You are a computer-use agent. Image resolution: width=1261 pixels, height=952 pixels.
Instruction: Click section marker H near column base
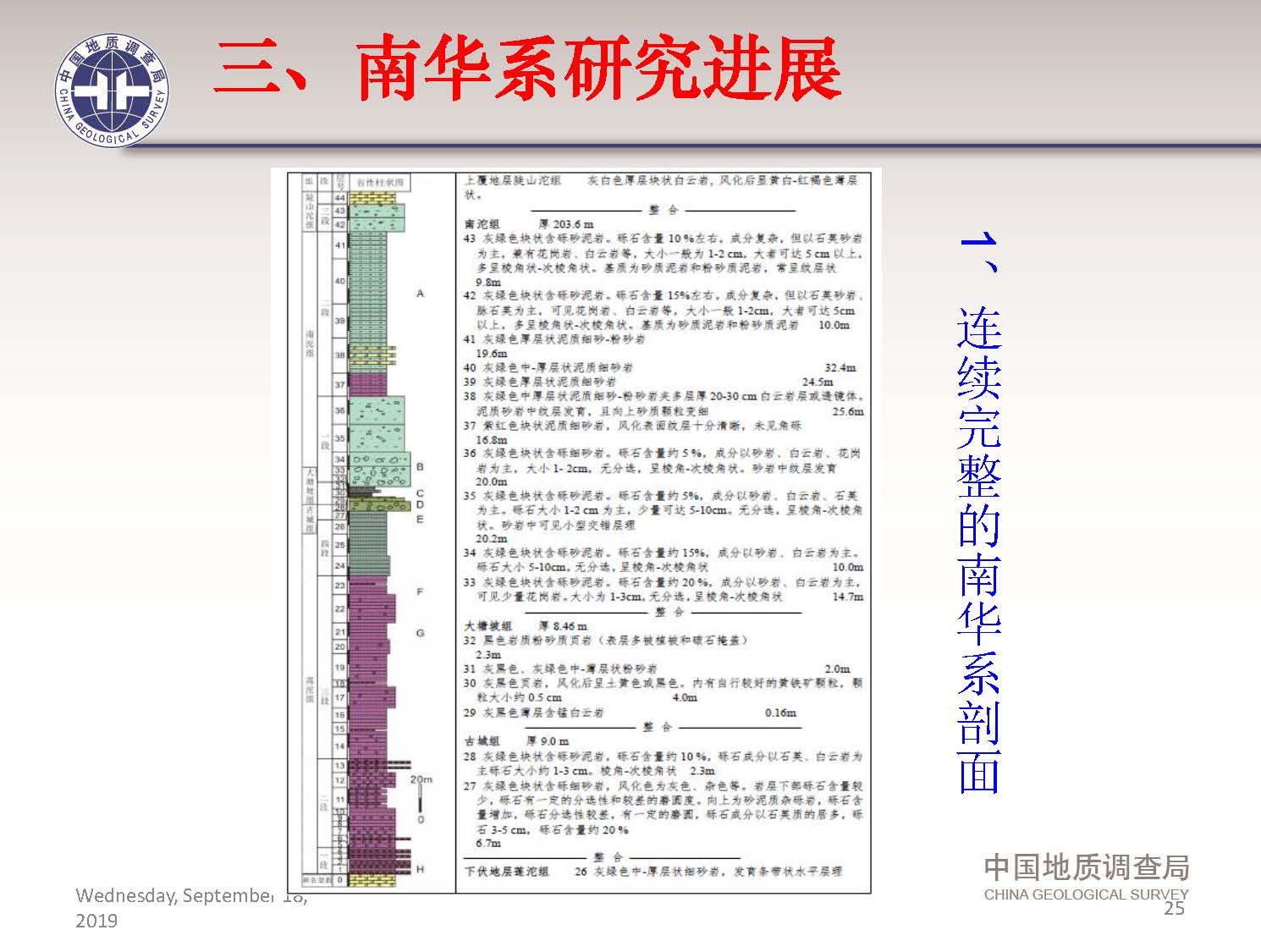tap(420, 869)
